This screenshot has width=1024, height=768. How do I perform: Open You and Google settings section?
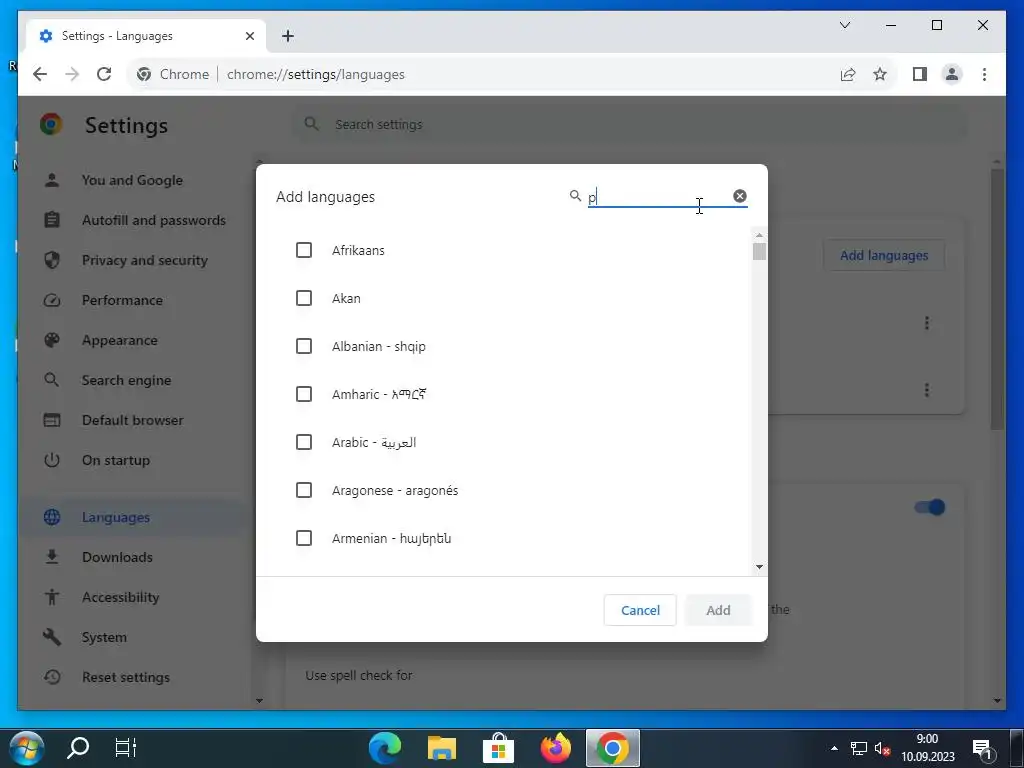[x=132, y=180]
